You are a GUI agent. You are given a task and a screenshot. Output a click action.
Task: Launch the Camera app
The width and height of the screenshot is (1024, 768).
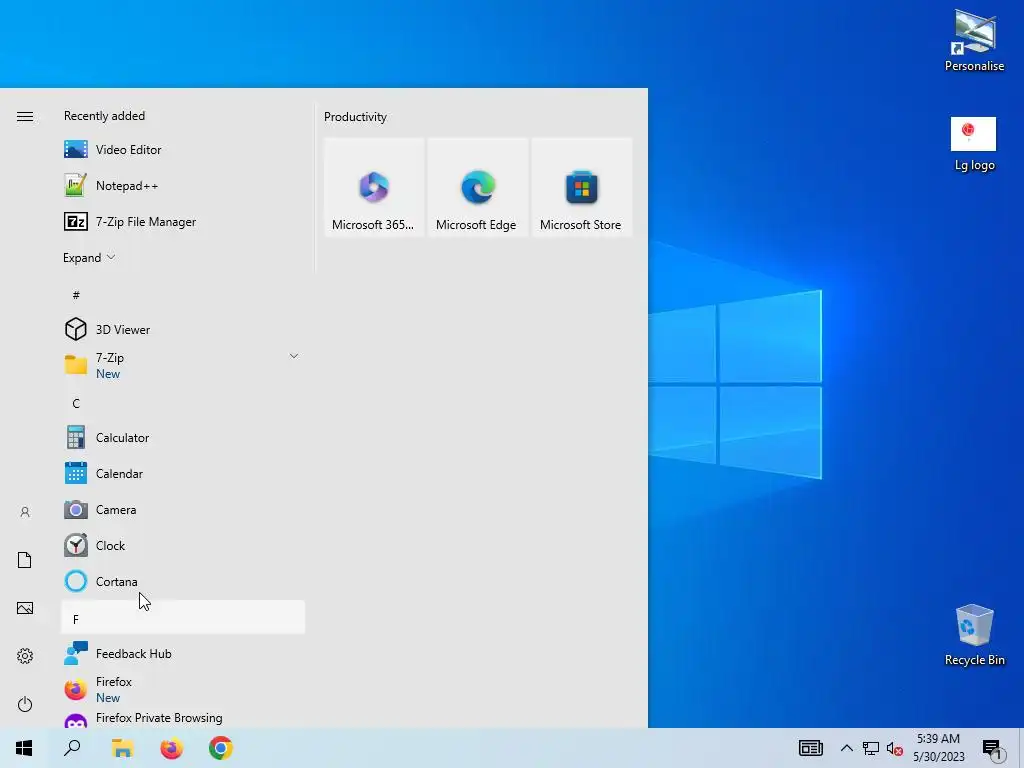183,509
